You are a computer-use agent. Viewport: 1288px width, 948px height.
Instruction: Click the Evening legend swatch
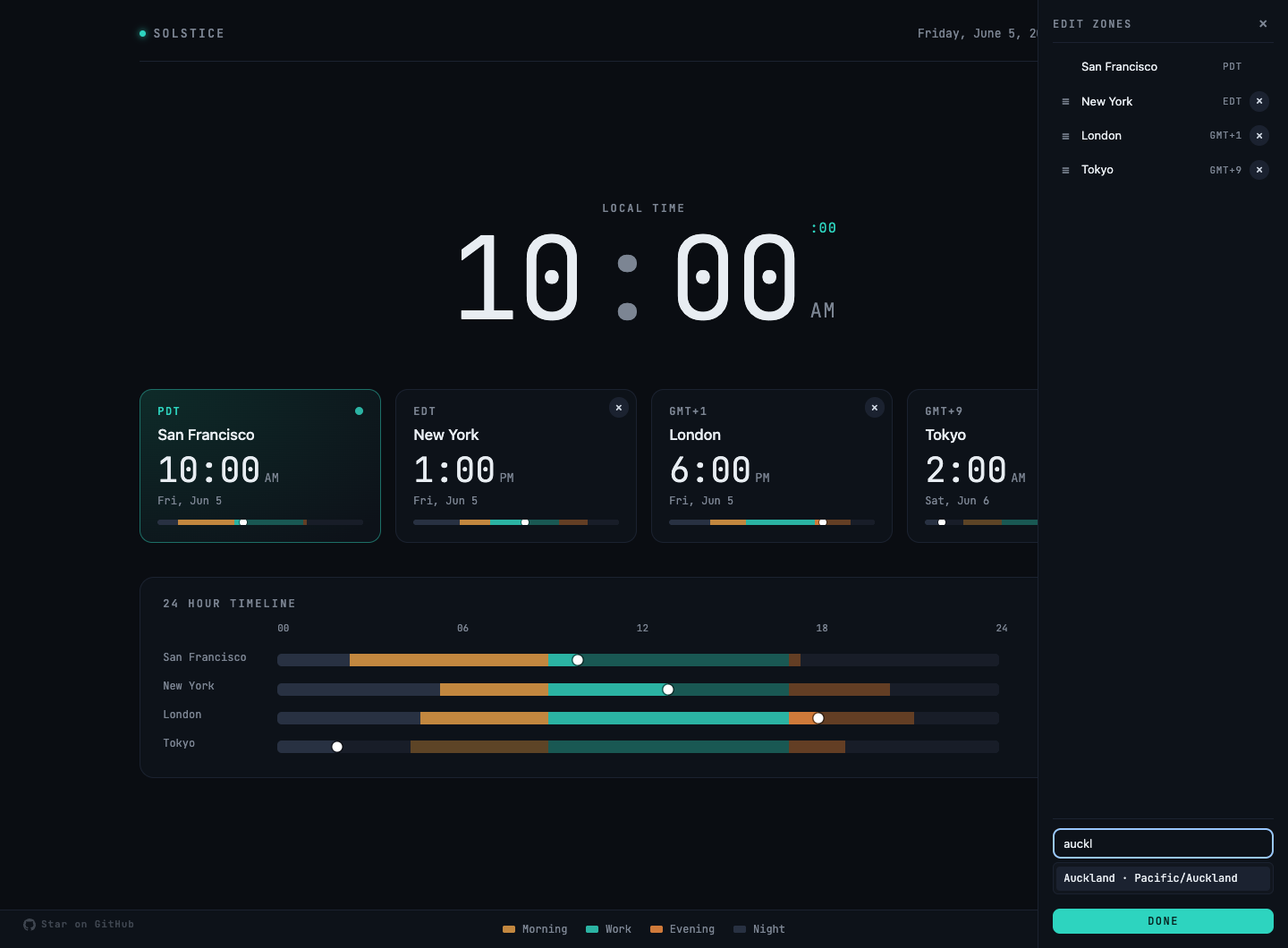coord(657,929)
